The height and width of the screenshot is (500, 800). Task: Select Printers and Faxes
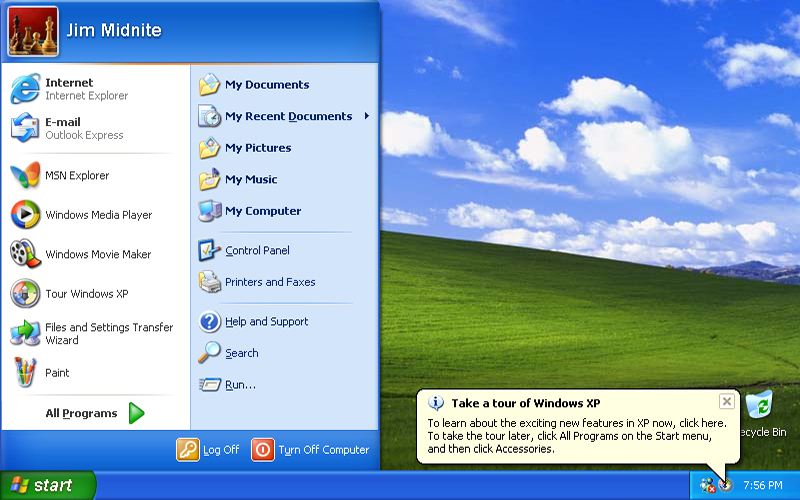[x=269, y=282]
